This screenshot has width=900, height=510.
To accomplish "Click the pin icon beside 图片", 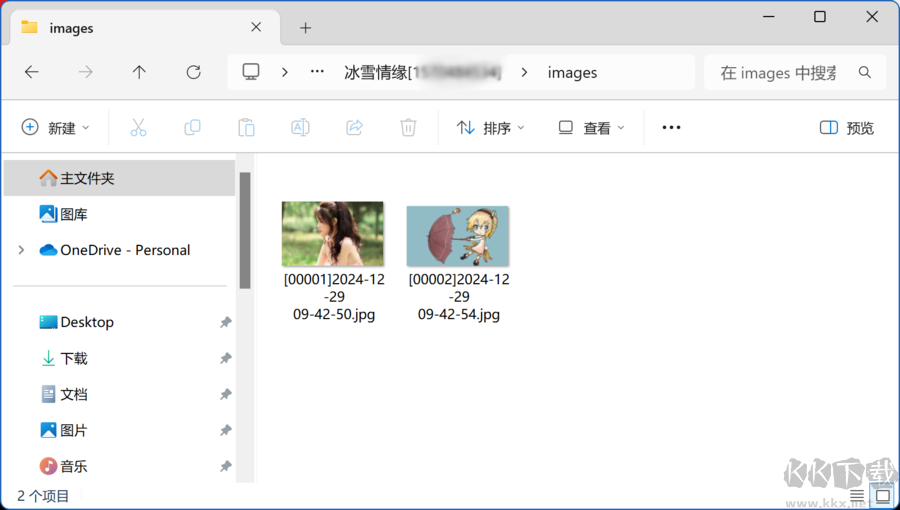I will click(226, 430).
